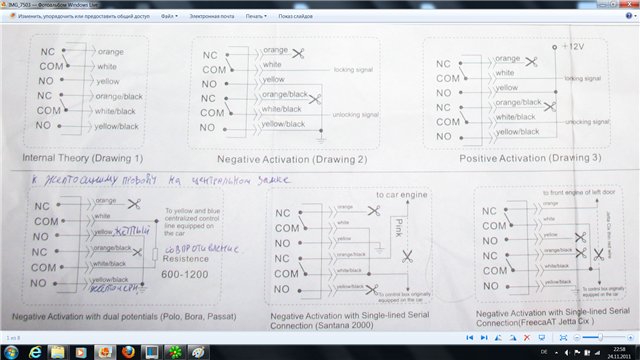
Task: Rotate photo clockwise icon
Action: [x=513, y=338]
